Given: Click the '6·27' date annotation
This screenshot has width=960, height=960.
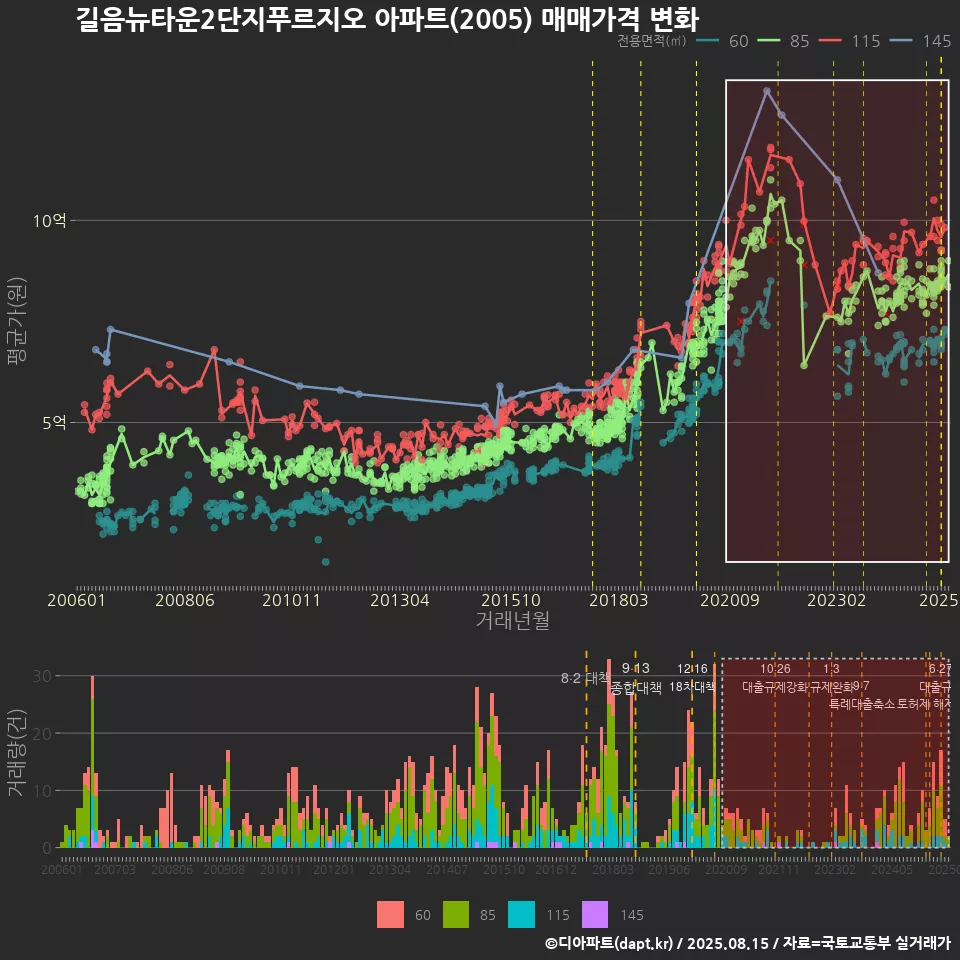Looking at the screenshot, I should click(940, 668).
